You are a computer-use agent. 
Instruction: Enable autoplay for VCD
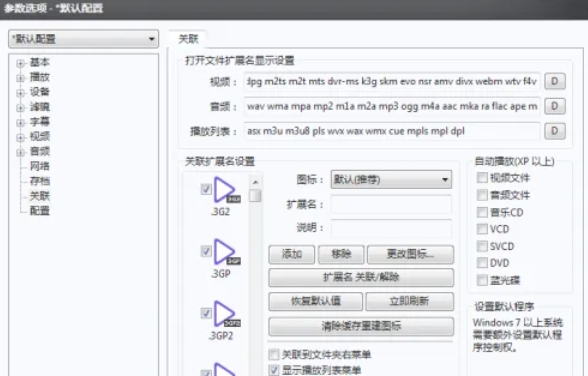[482, 229]
